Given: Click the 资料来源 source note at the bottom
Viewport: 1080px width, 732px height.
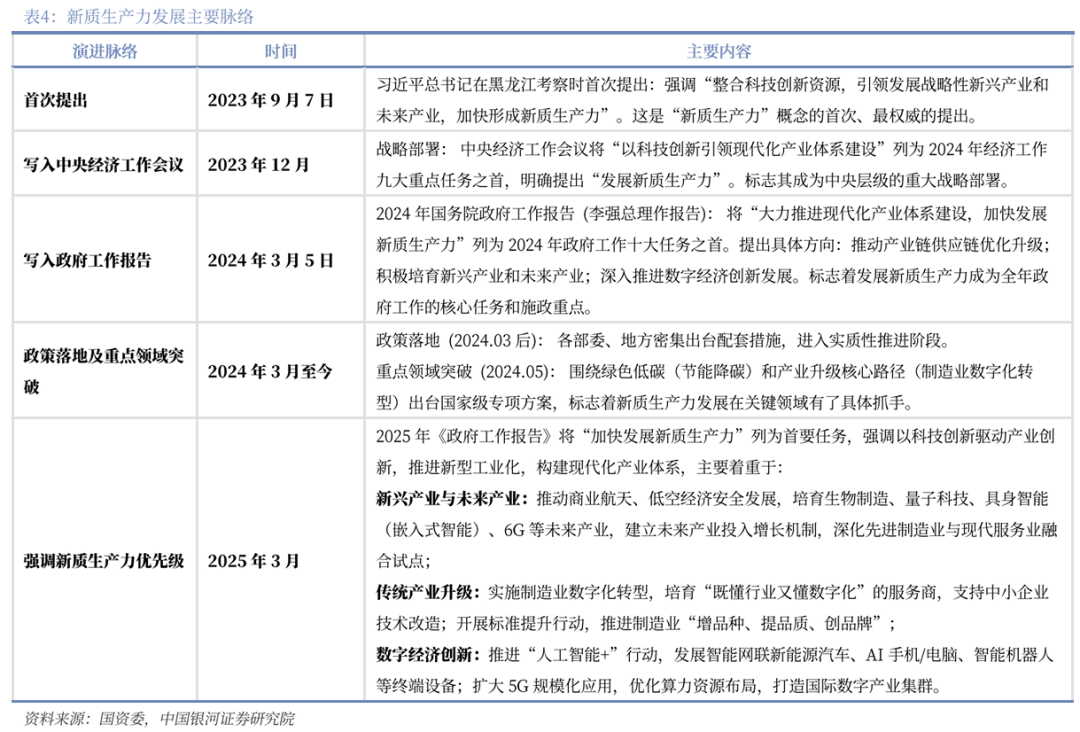Looking at the screenshot, I should click(x=159, y=718).
